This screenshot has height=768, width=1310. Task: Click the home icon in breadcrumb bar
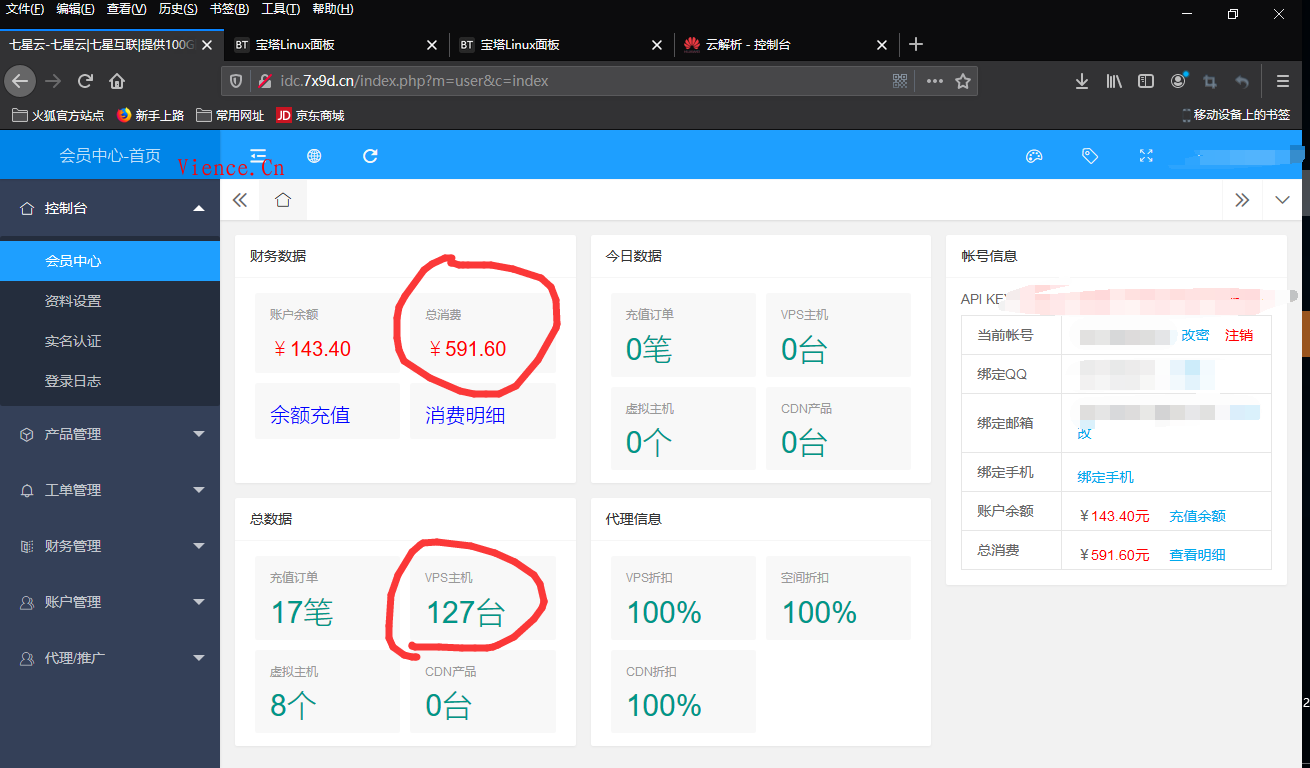(x=283, y=199)
